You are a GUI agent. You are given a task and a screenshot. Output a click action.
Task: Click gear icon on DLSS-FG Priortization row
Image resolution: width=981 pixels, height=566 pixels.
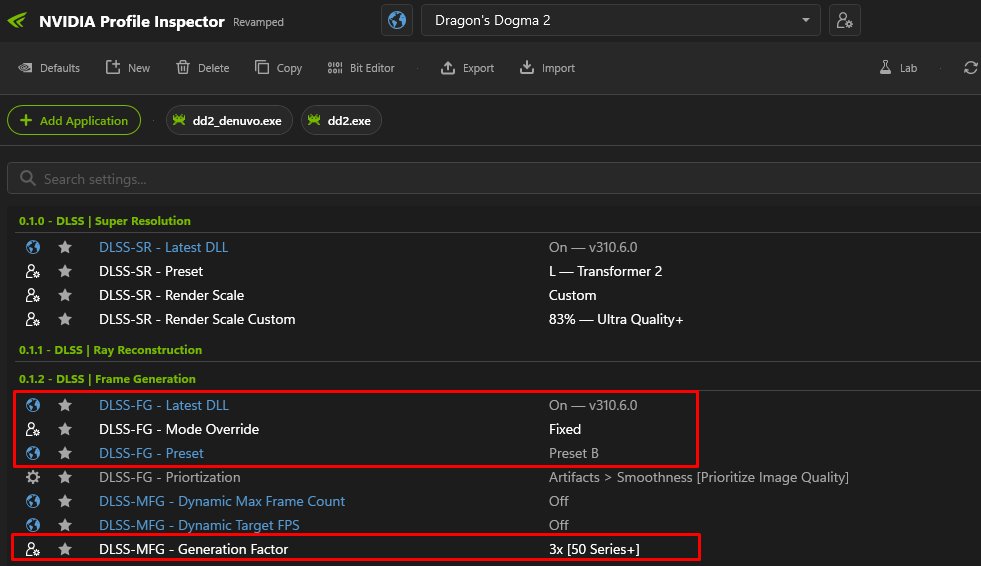[x=33, y=477]
